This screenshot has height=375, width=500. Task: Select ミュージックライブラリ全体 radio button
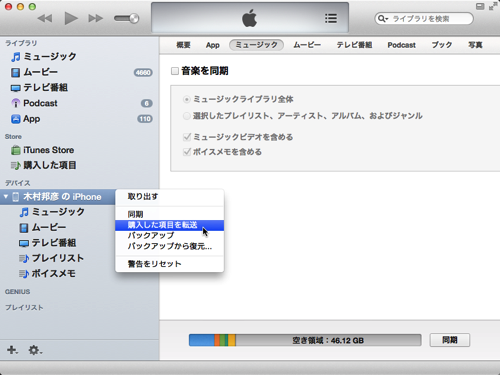pyautogui.click(x=187, y=99)
